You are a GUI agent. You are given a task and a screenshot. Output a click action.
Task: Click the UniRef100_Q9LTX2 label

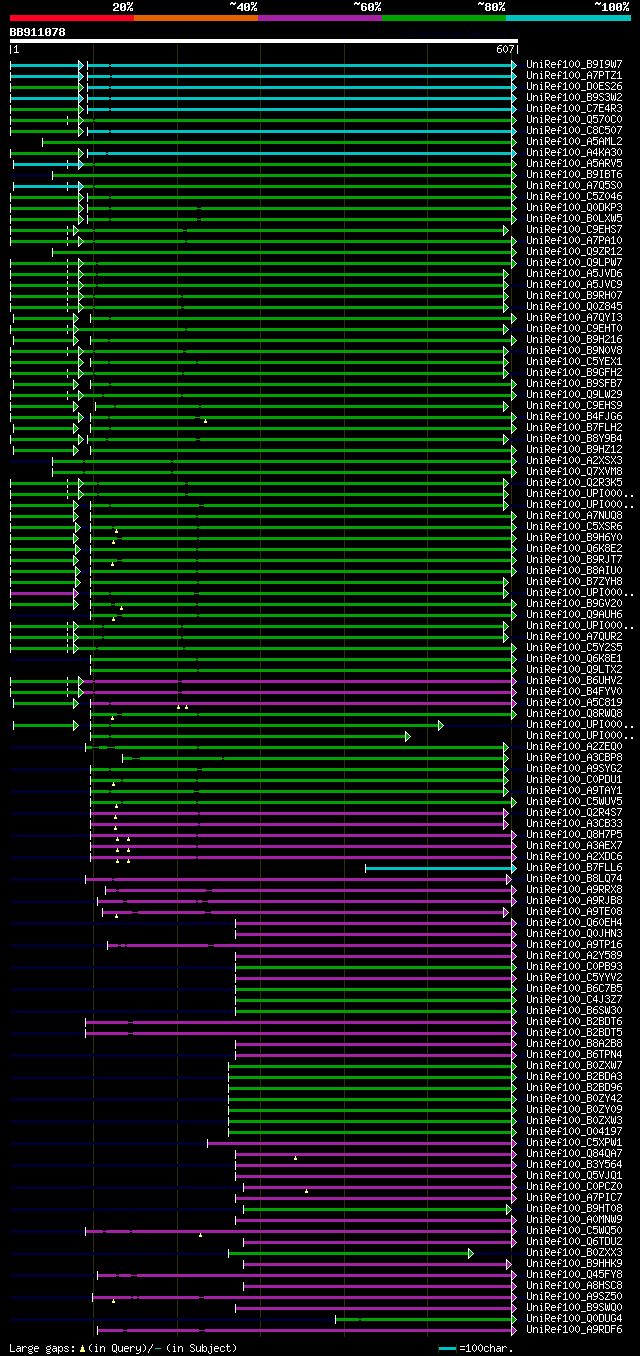click(x=574, y=669)
